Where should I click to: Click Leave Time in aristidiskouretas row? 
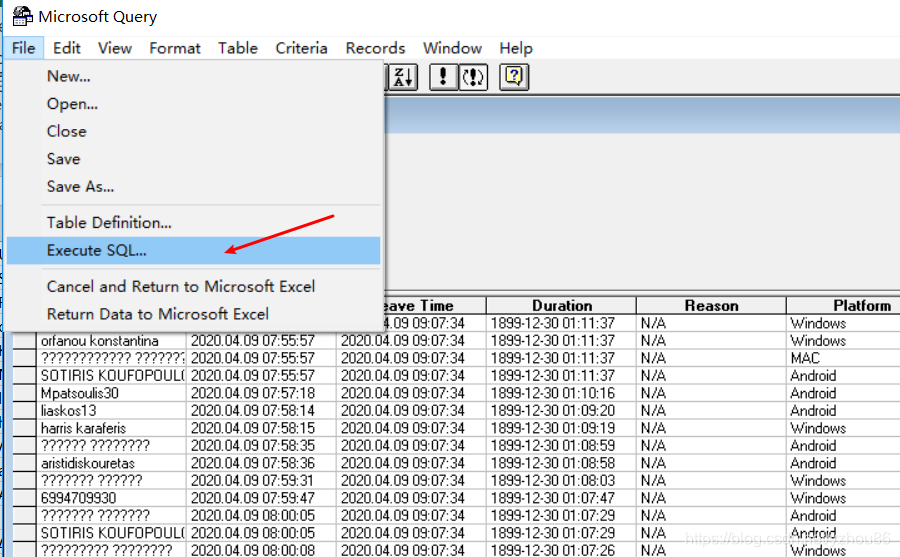point(411,463)
